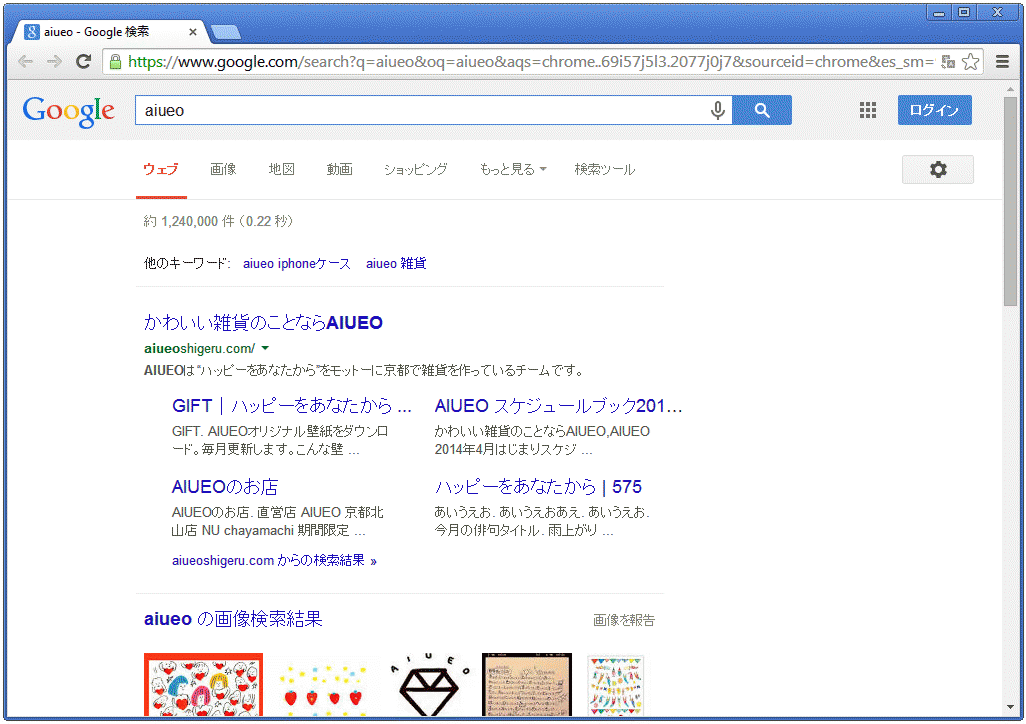Click the Google logo
The height and width of the screenshot is (724, 1026).
tap(69, 111)
